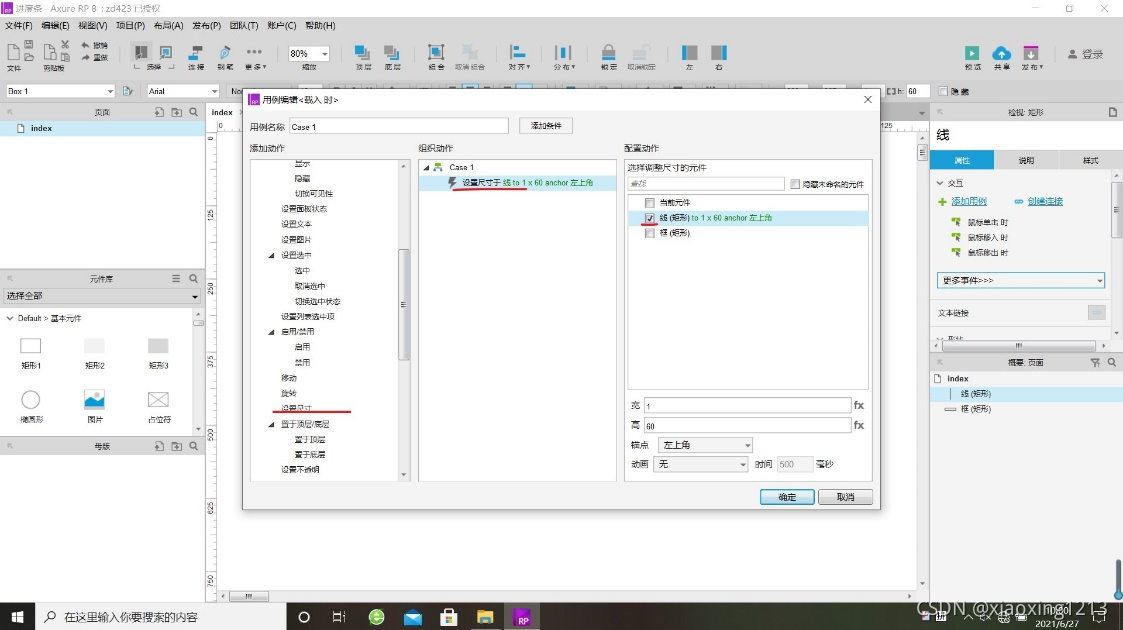Select the connector (连接) tool
The height and width of the screenshot is (630, 1123).
(x=196, y=52)
